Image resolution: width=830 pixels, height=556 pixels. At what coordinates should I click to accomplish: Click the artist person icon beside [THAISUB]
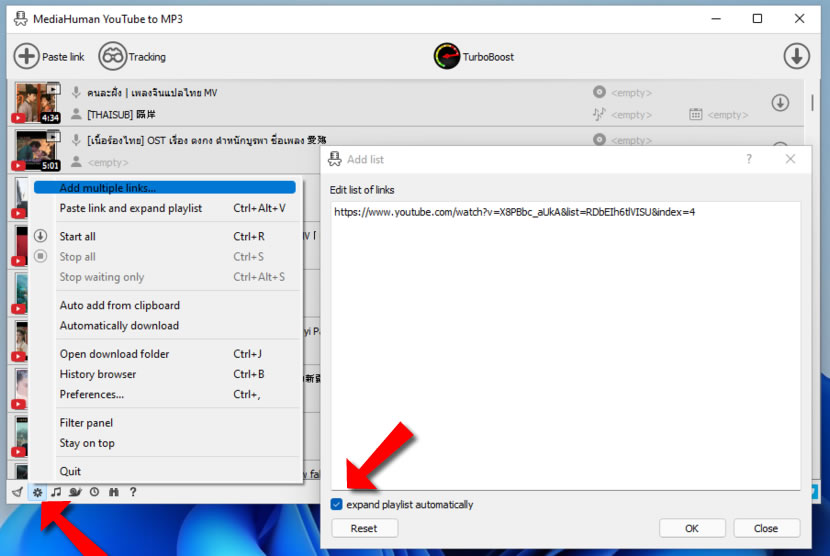click(x=76, y=114)
